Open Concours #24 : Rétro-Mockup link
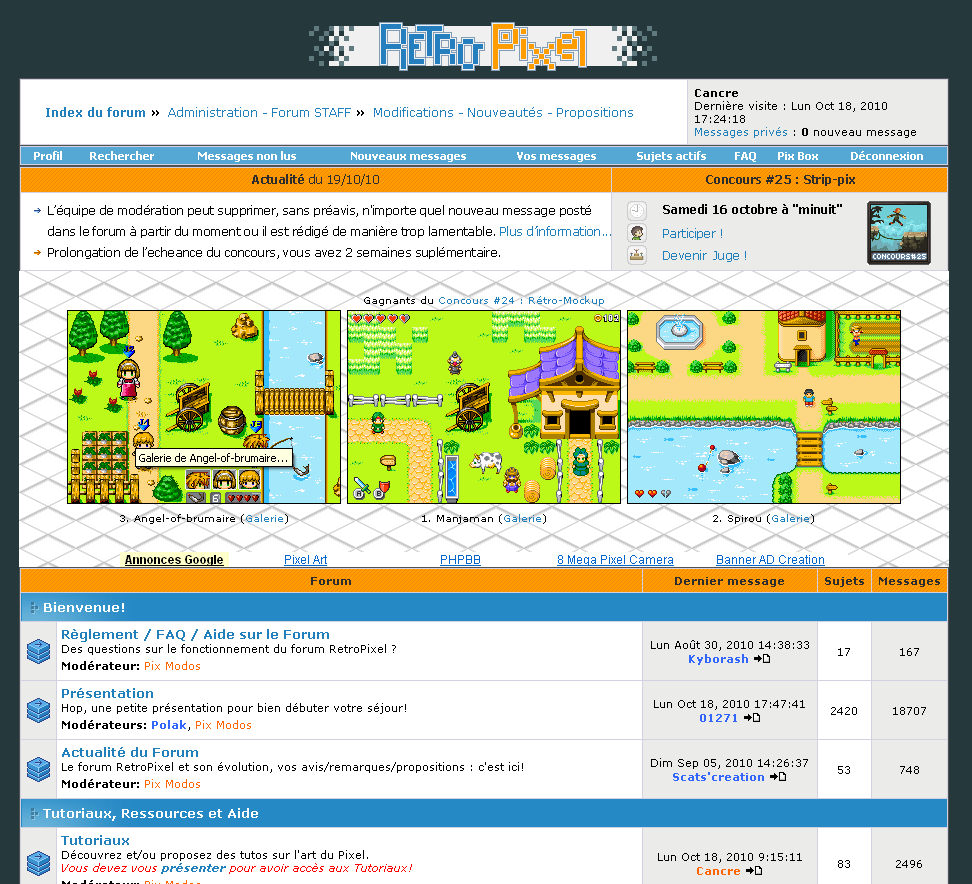 [x=521, y=301]
